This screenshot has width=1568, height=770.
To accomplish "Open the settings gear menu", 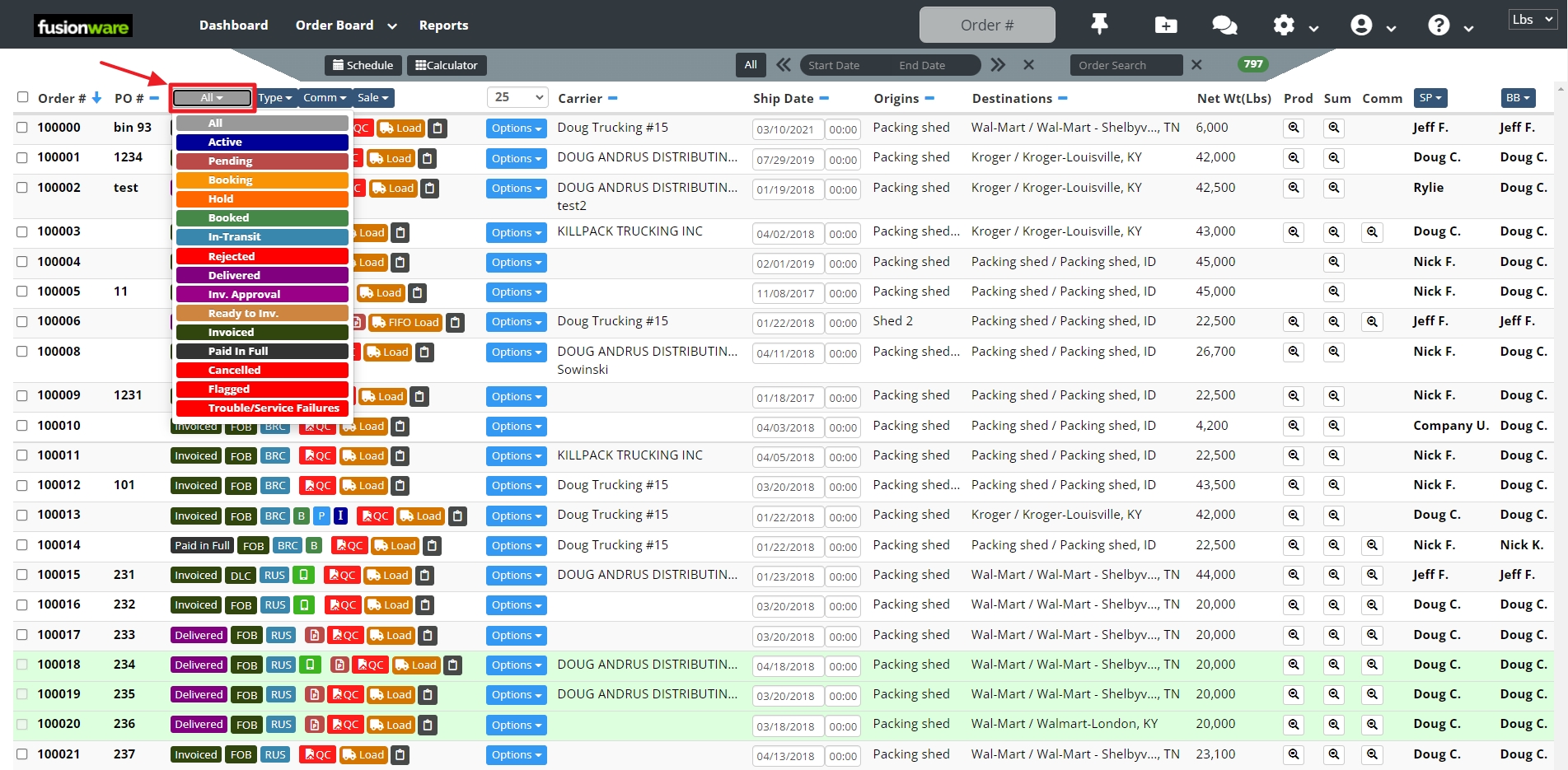I will [1284, 25].
